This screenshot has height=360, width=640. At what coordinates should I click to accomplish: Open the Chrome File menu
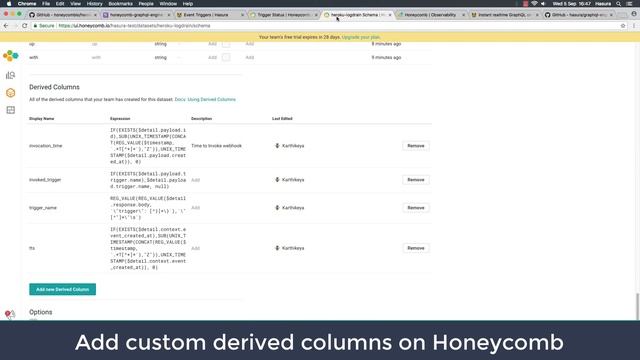[46, 4]
